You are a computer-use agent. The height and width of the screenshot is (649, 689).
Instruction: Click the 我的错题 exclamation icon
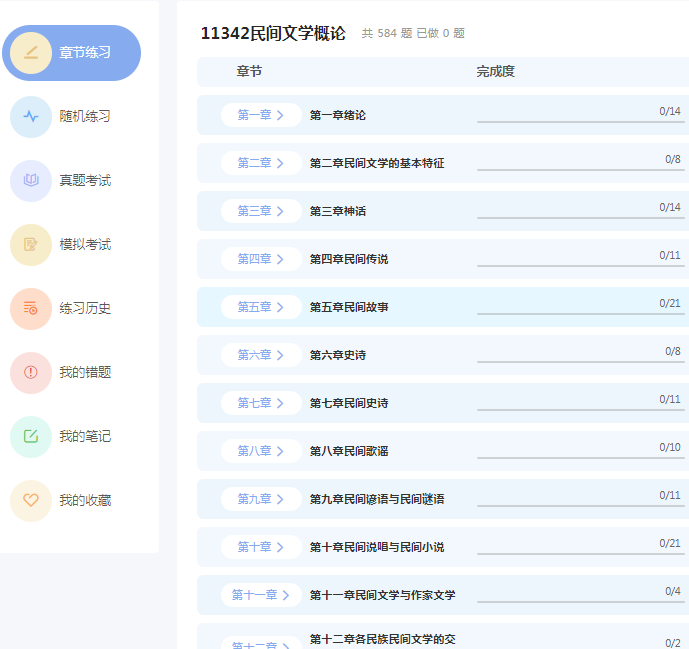pyautogui.click(x=31, y=373)
